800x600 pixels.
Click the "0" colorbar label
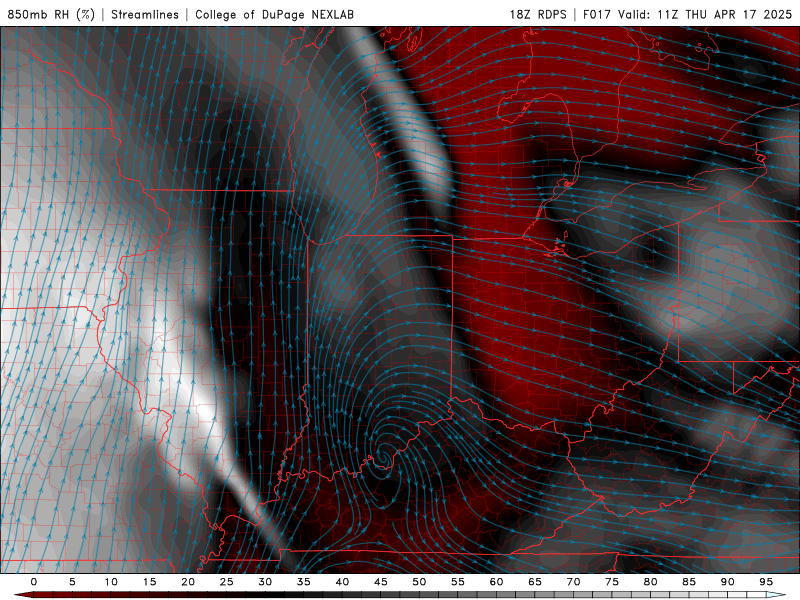[x=34, y=582]
